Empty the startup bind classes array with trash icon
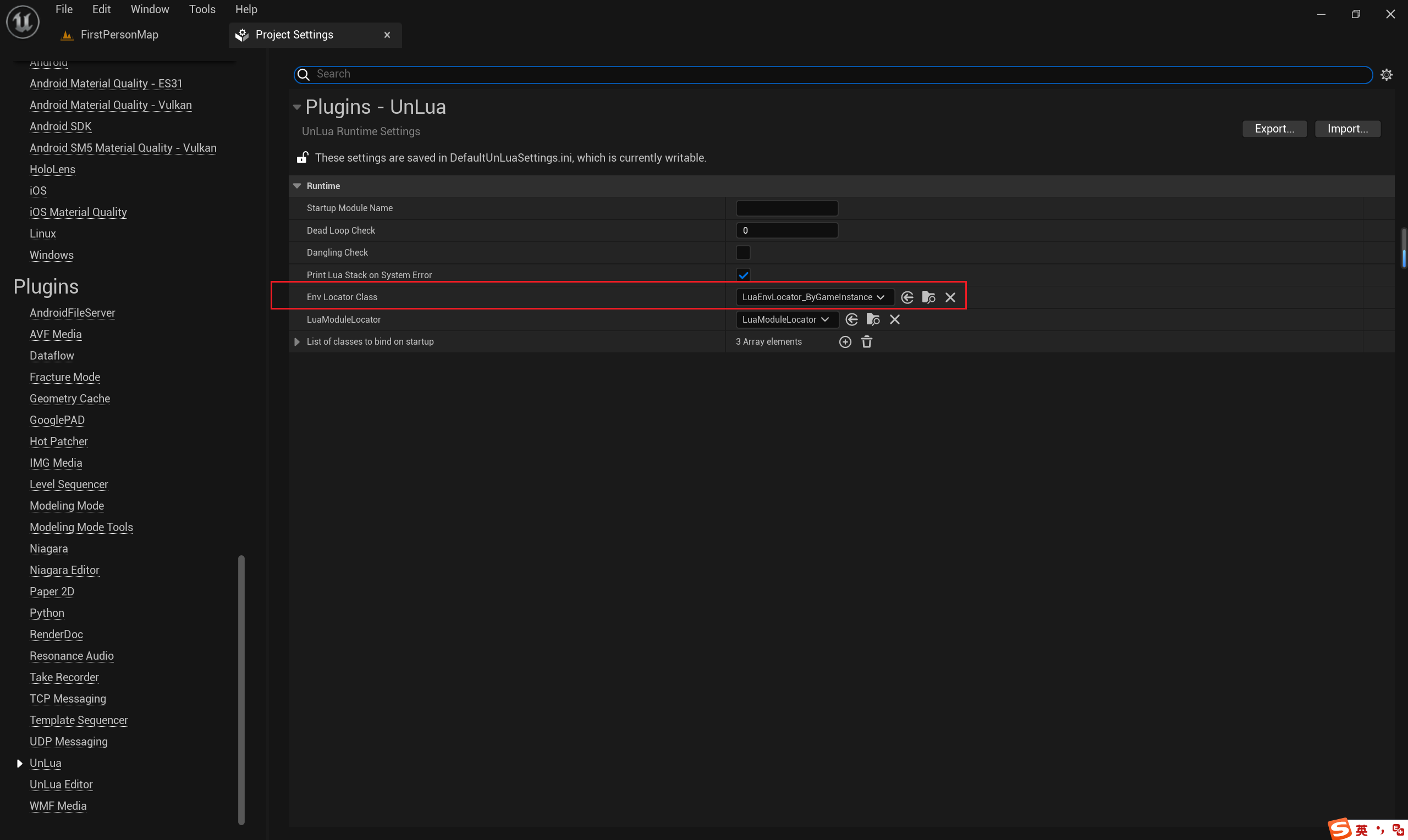This screenshot has width=1408, height=840. tap(867, 341)
